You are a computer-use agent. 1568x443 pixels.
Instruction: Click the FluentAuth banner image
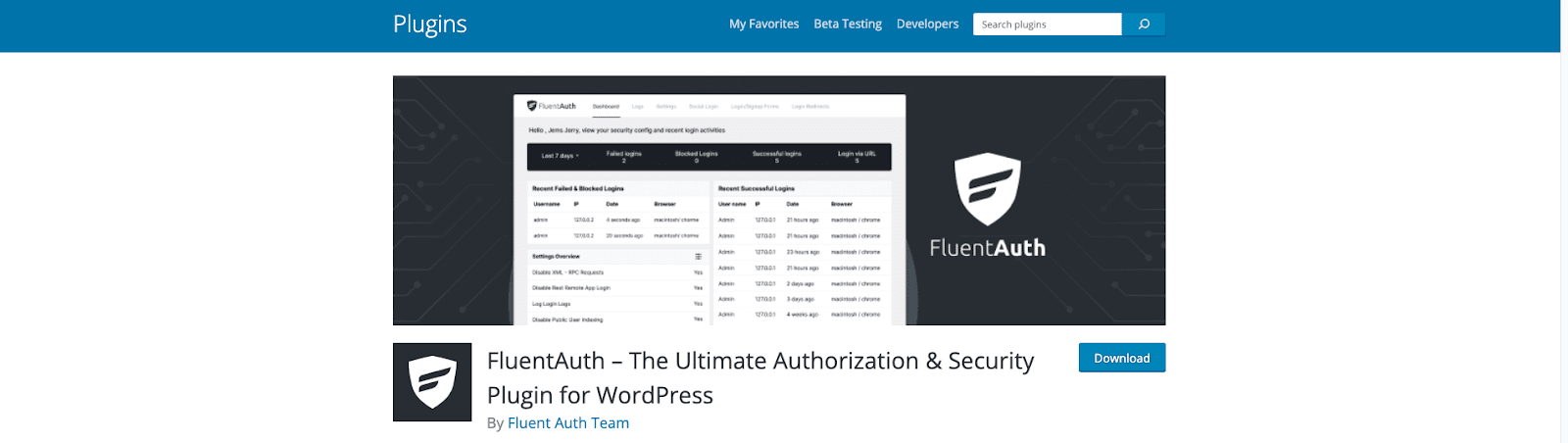coord(779,200)
